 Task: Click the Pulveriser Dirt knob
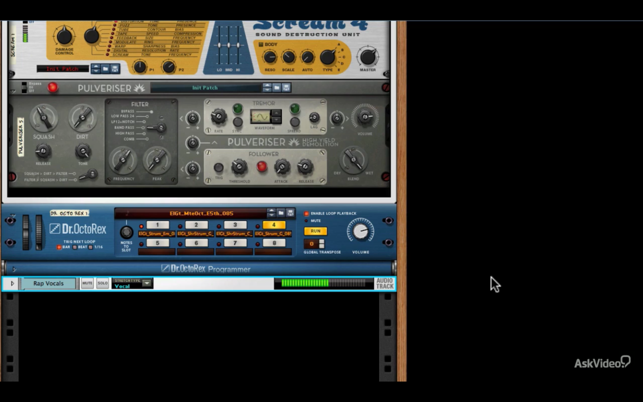(82, 118)
